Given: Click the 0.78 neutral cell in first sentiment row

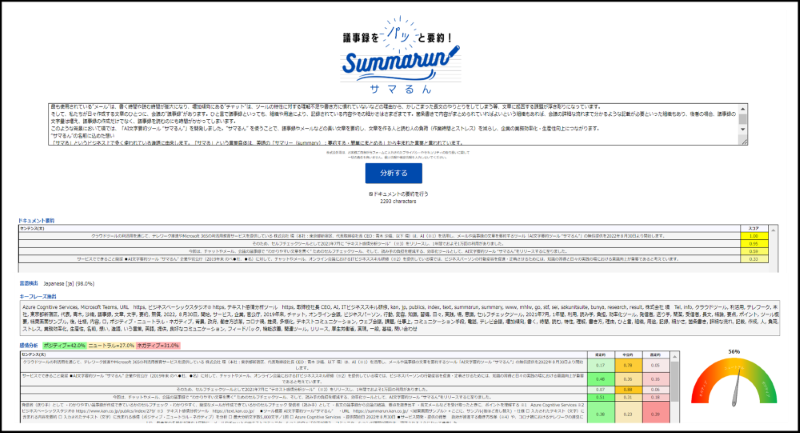Looking at the screenshot, I should (x=628, y=365).
